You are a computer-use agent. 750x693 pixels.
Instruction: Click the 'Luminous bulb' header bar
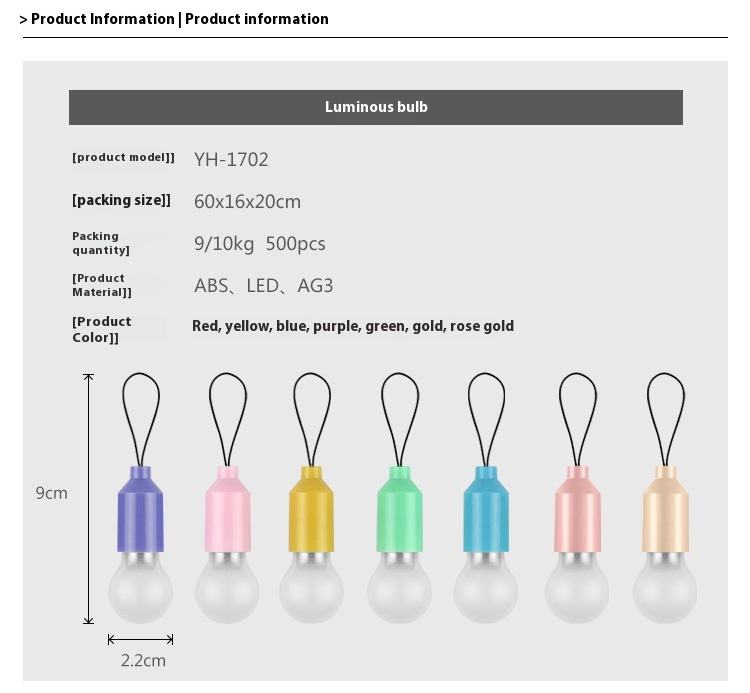pos(375,107)
